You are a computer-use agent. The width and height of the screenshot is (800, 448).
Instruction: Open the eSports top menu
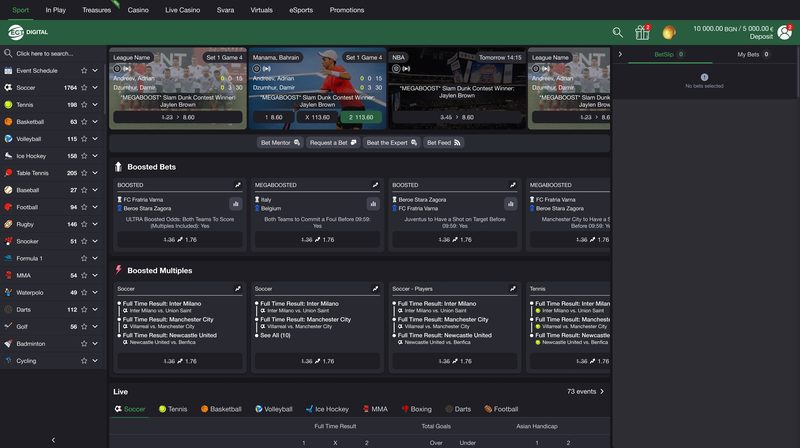pos(301,10)
